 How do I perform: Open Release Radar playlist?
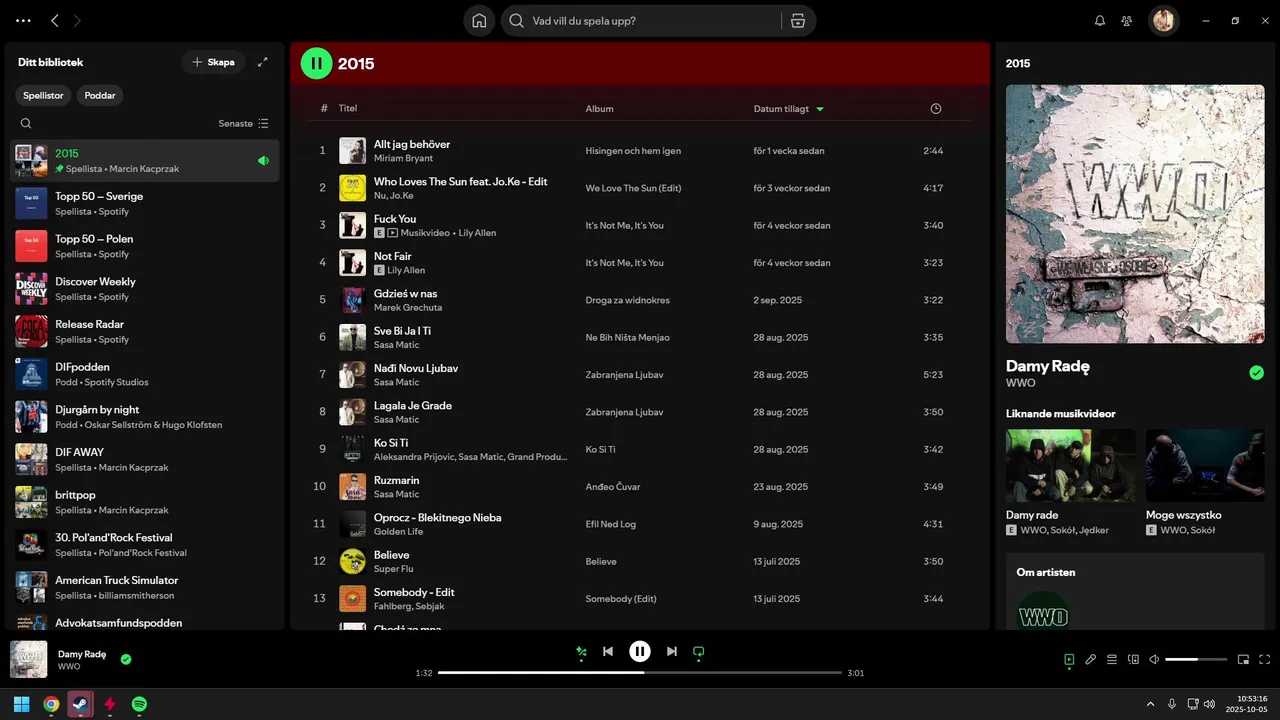[x=145, y=331]
